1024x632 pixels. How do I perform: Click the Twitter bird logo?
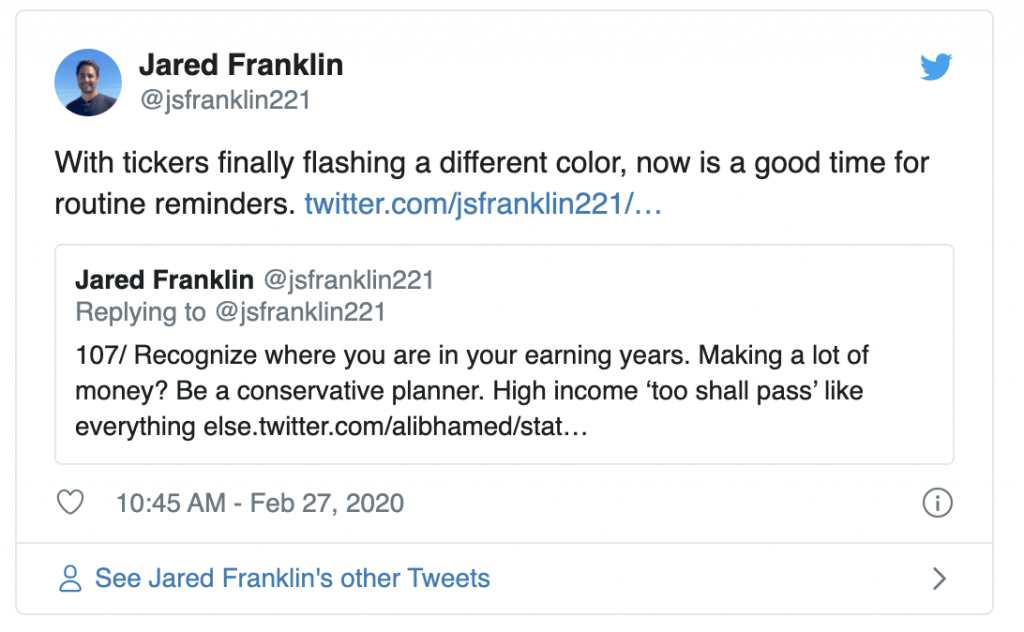click(936, 68)
